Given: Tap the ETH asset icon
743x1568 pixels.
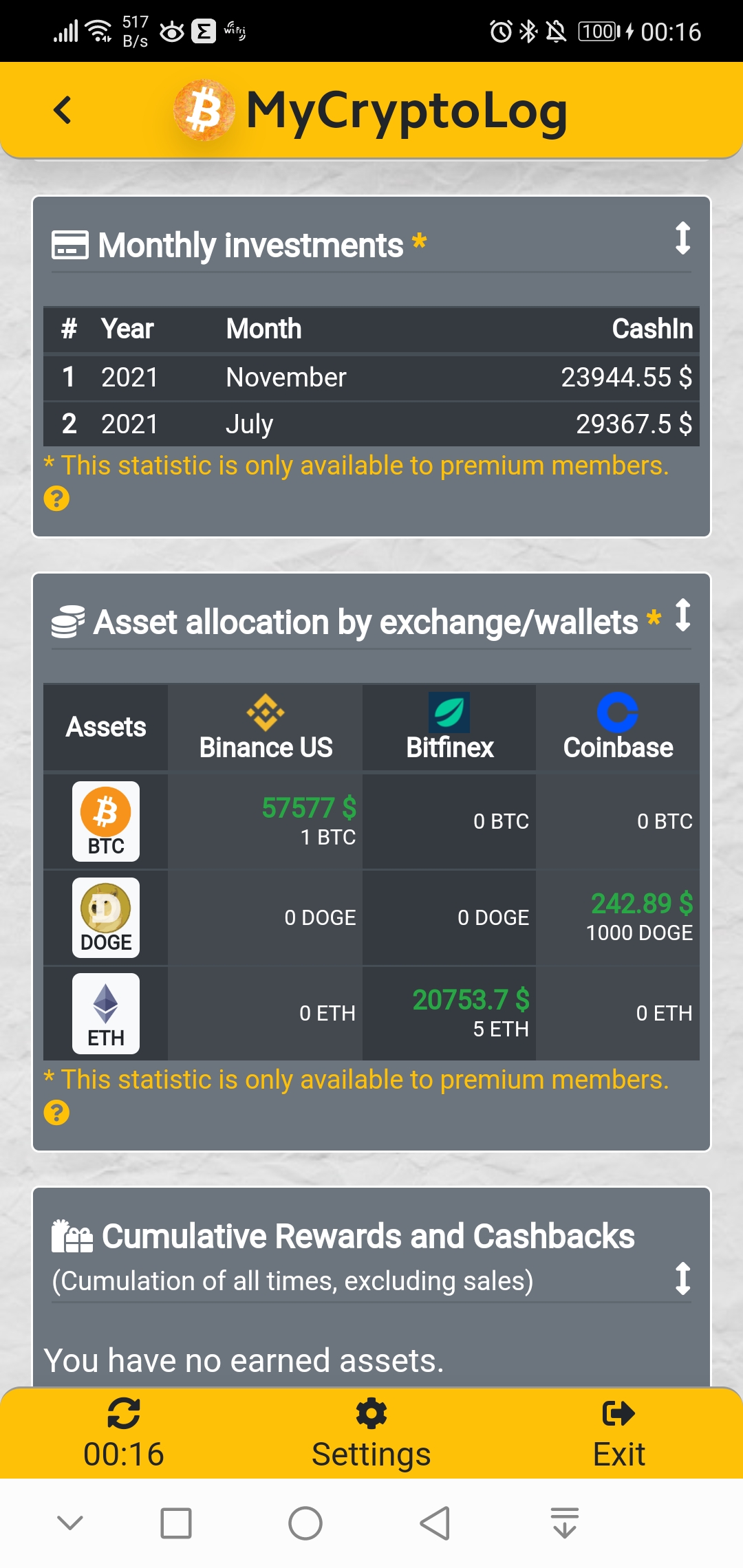Looking at the screenshot, I should point(106,1013).
